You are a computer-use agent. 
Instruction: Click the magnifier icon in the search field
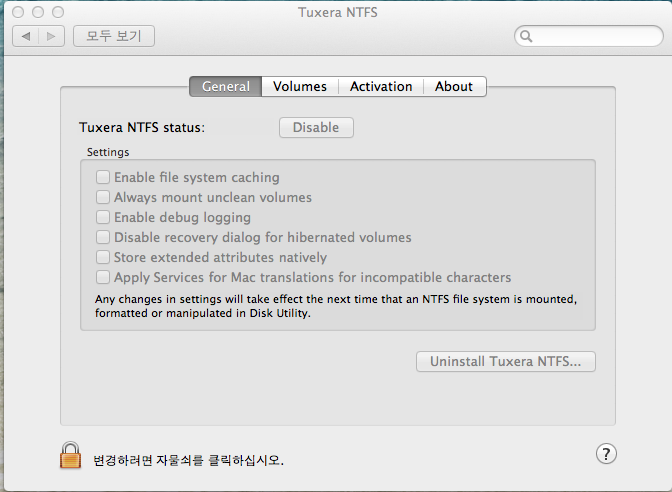point(526,36)
